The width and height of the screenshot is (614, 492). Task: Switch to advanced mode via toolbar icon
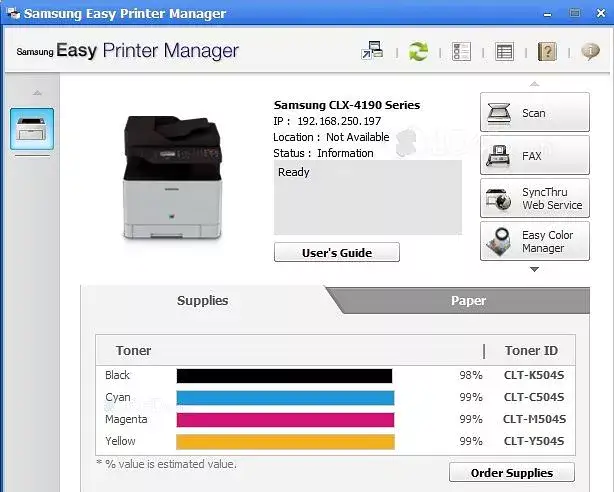[x=372, y=51]
